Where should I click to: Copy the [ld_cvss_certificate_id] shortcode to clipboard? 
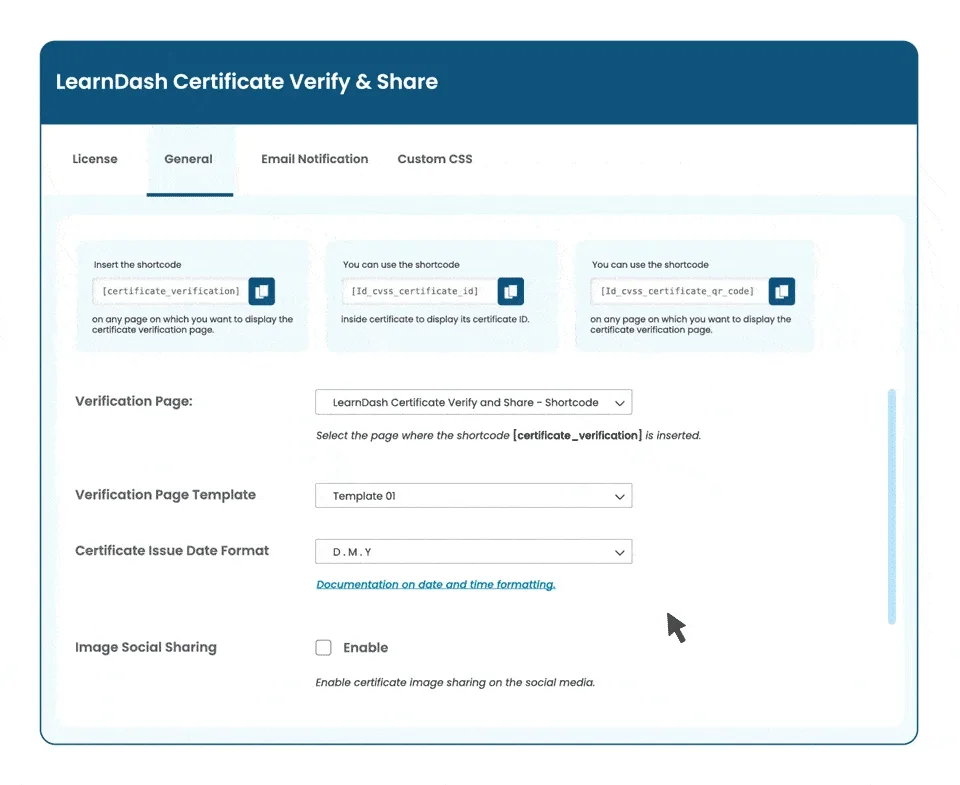[511, 291]
